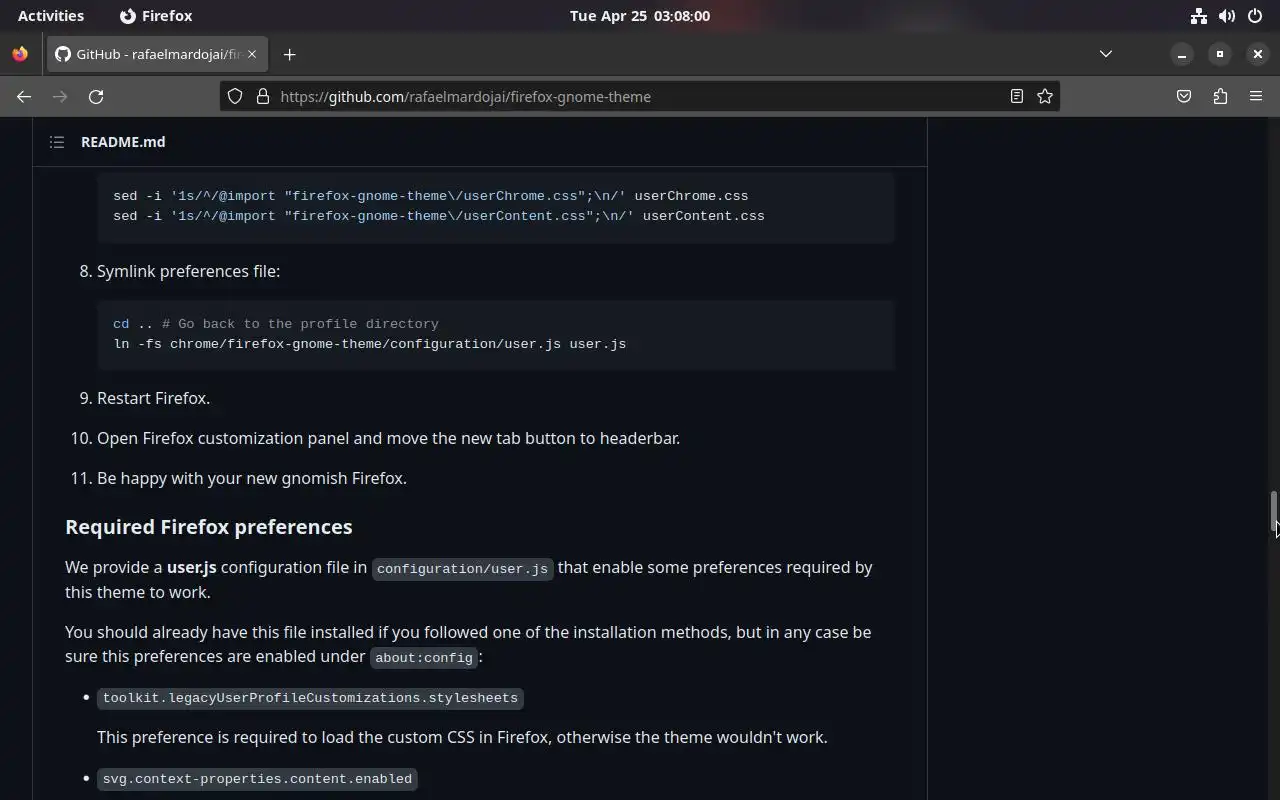The image size is (1280, 800).
Task: Open the Firefox hamburger menu
Action: point(1256,97)
